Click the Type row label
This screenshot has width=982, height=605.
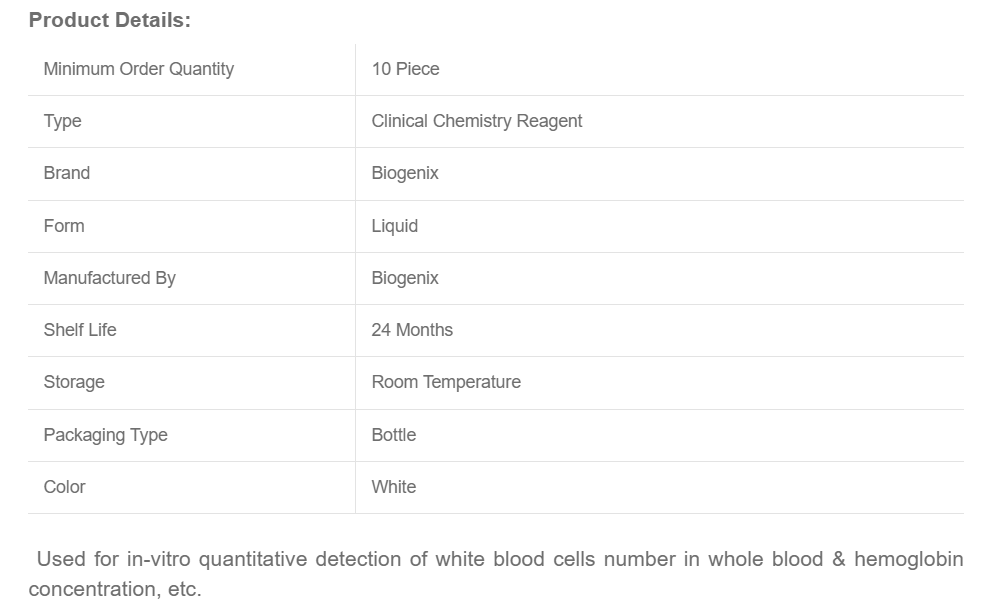(62, 121)
